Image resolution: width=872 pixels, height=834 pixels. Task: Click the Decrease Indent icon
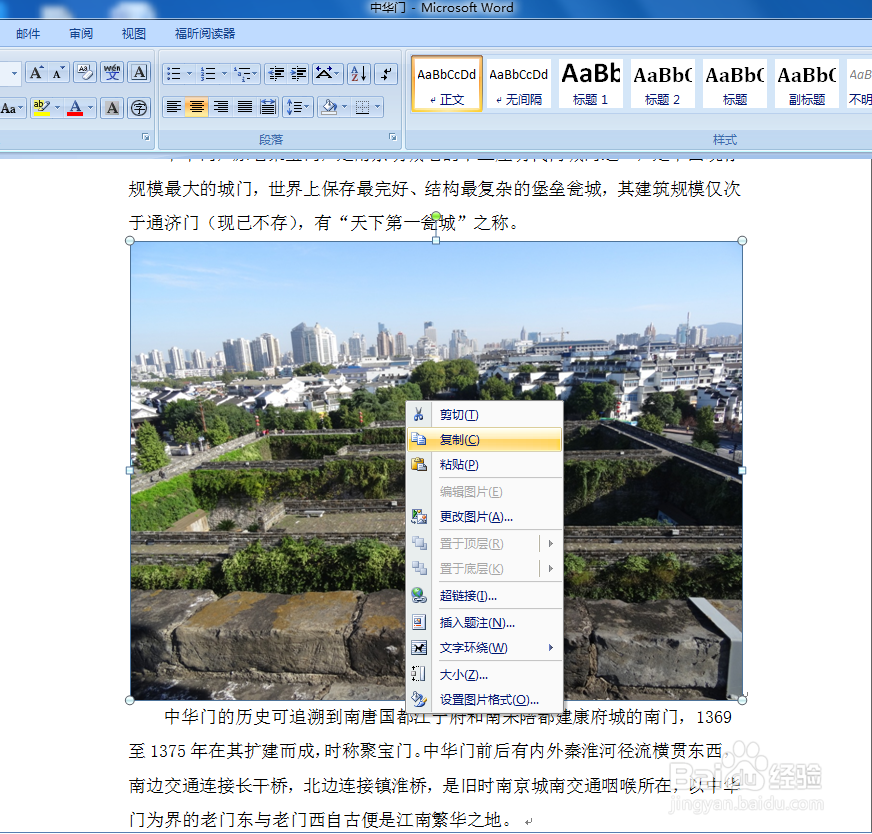277,73
